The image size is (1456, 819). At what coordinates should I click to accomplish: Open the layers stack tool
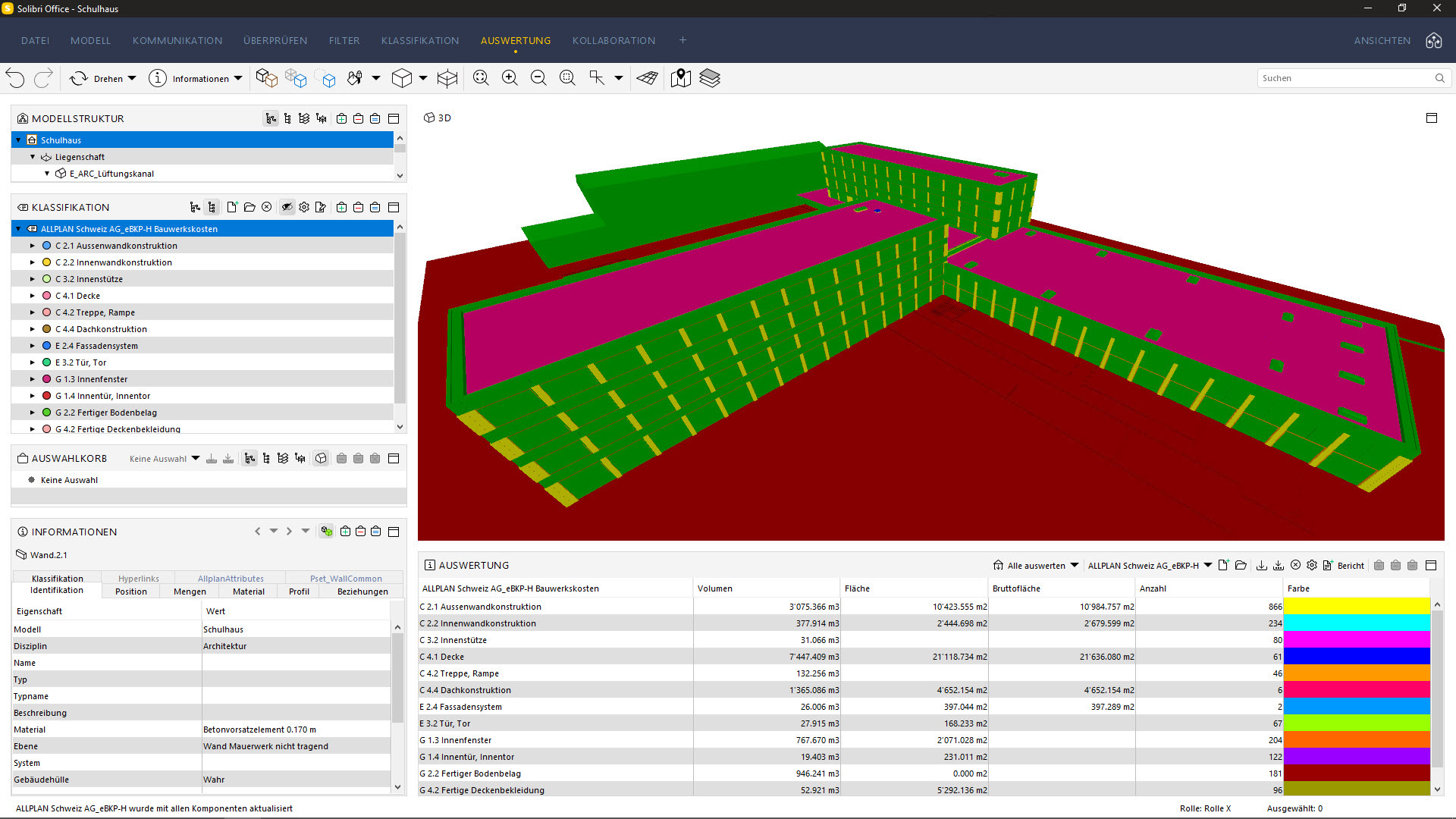(710, 78)
